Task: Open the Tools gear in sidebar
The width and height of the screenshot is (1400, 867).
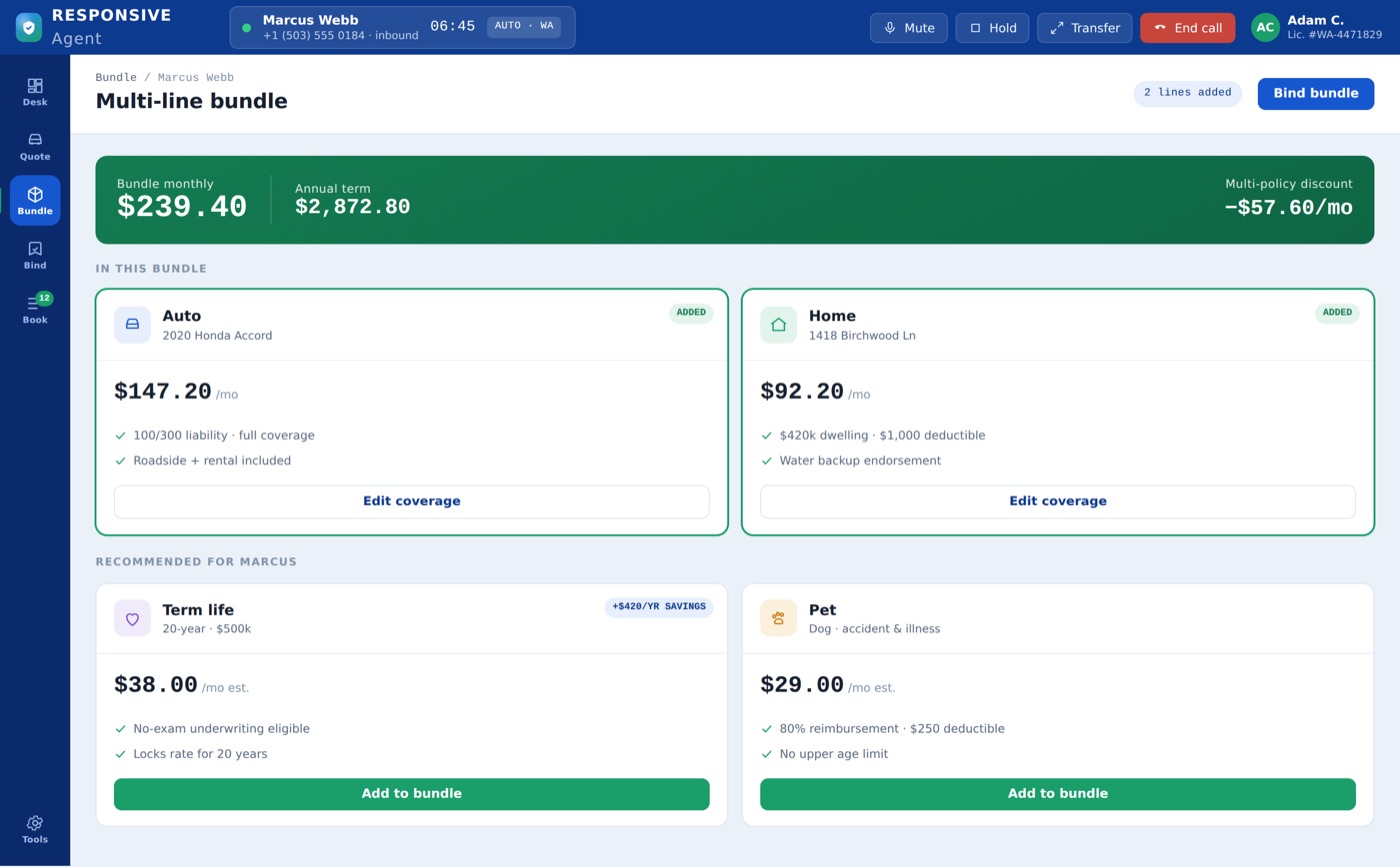Action: tap(35, 829)
